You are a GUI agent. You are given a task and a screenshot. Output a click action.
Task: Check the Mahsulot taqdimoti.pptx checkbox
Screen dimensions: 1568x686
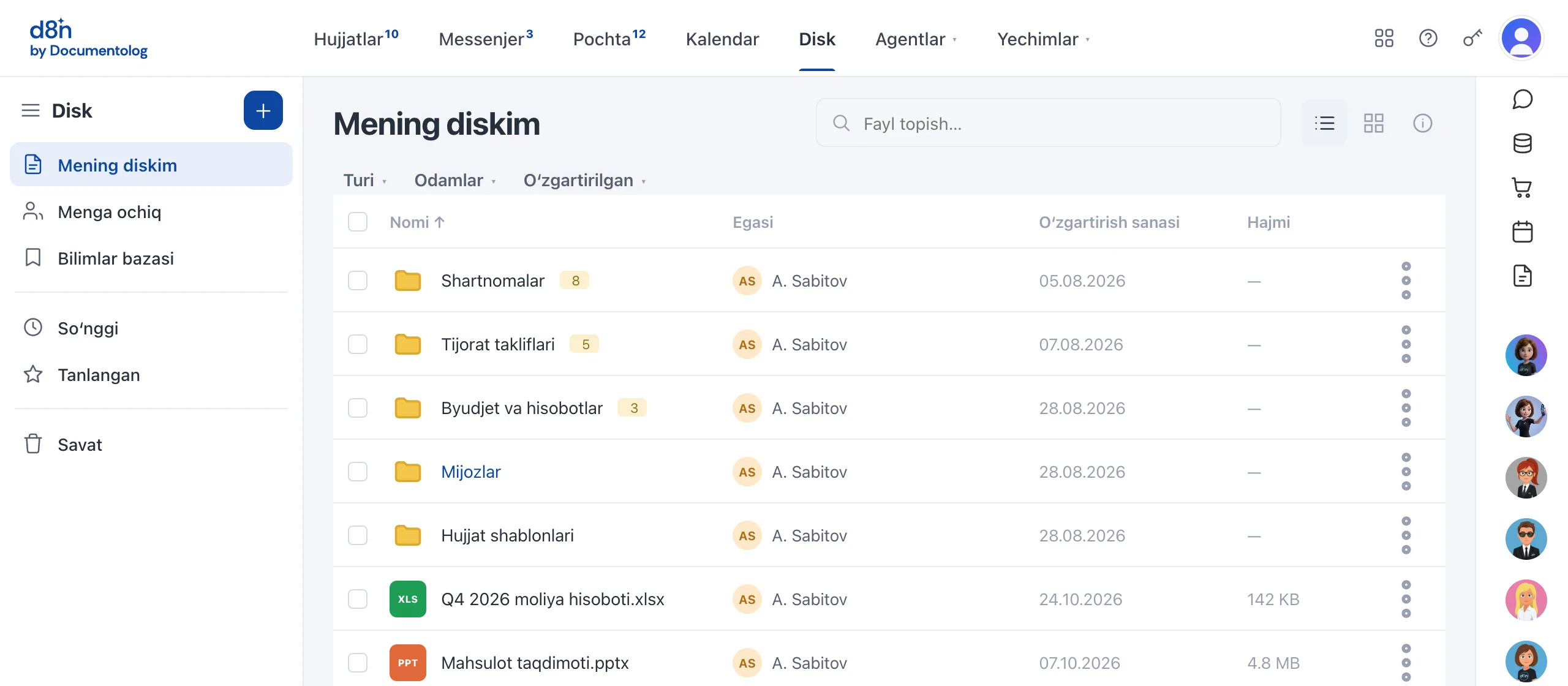pos(358,663)
